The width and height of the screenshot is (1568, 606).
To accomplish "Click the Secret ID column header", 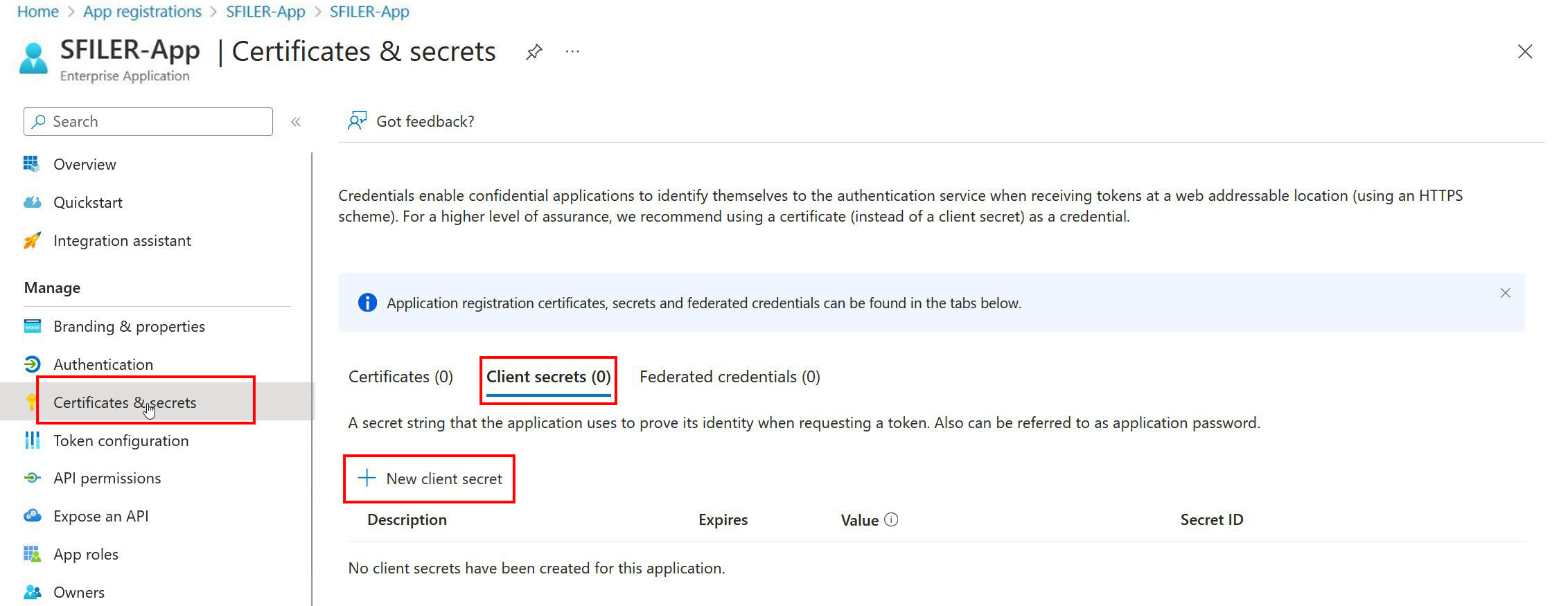I will point(1211,520).
